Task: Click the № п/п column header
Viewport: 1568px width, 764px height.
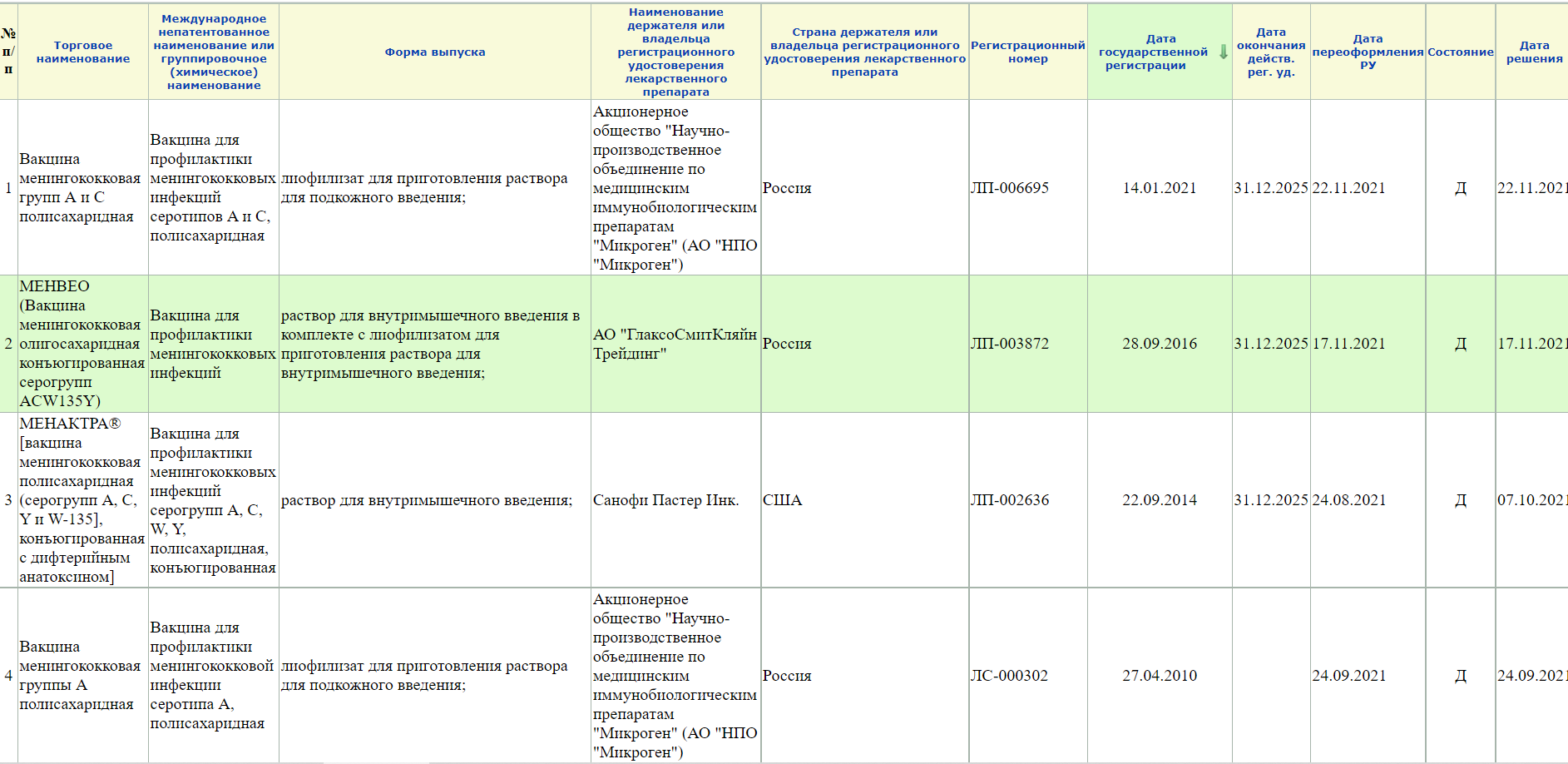Action: (8, 52)
